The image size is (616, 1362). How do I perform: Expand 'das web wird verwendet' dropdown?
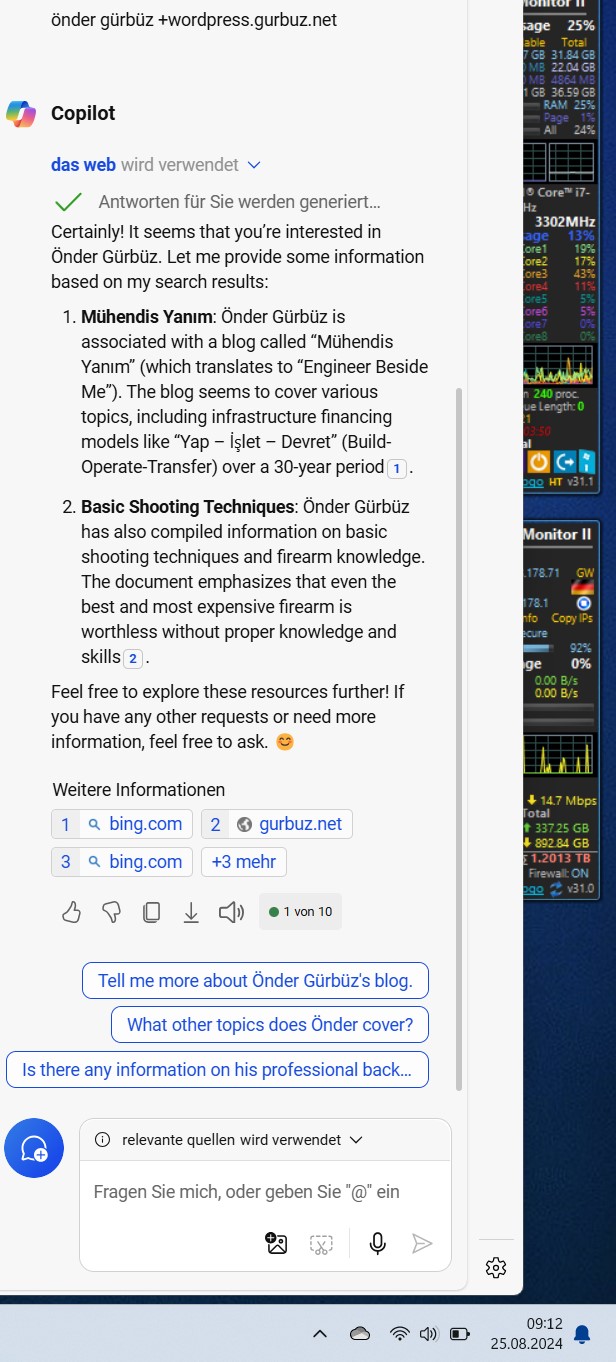click(x=254, y=165)
